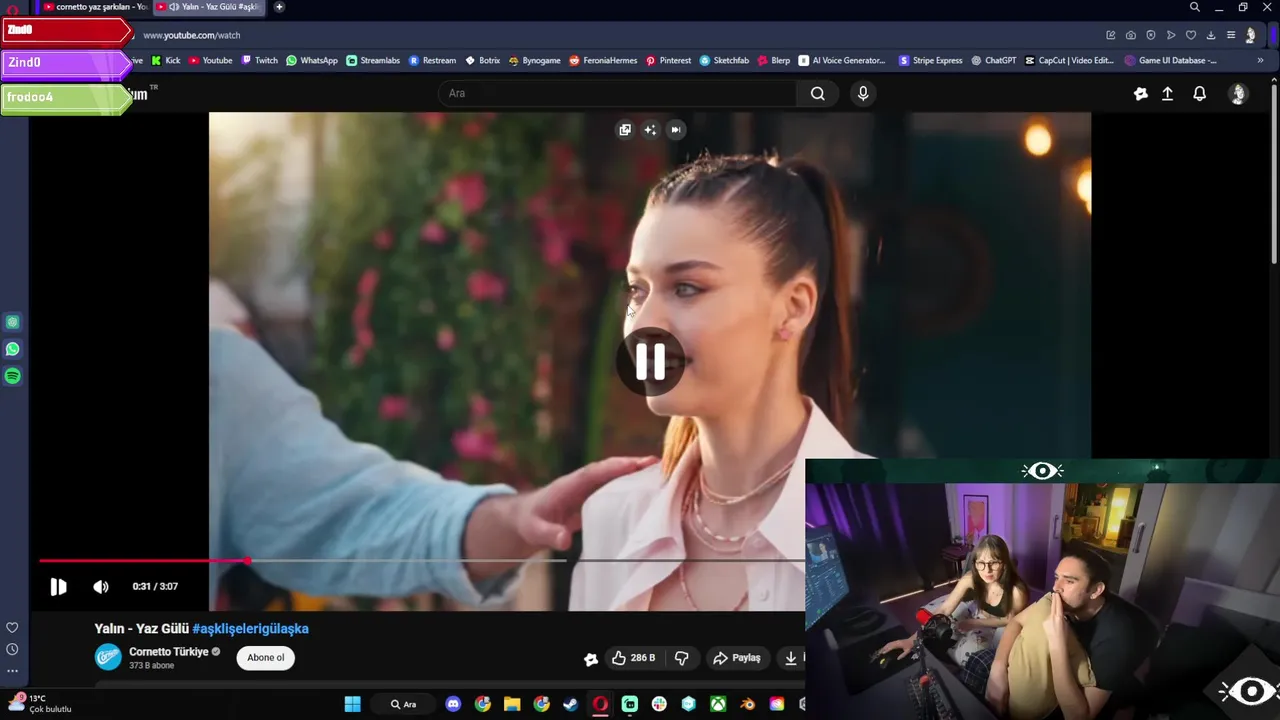This screenshot has height=720, width=1280.
Task: Open weather widget showing 13°C
Action: pos(38,704)
